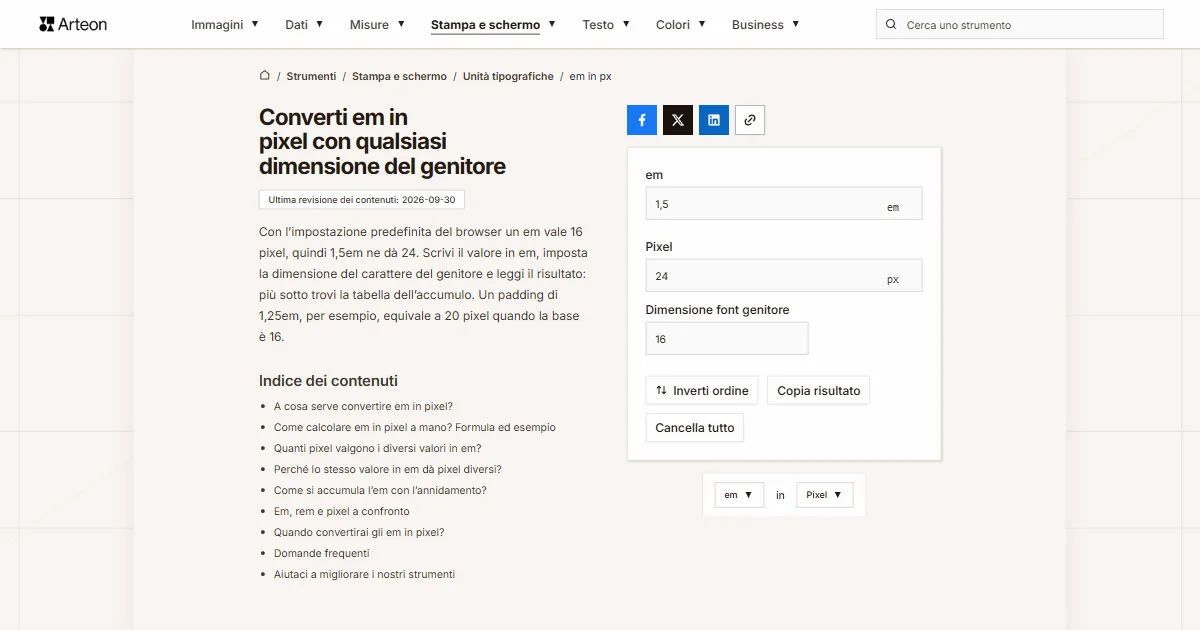Viewport: 1200px width, 630px height.
Task: Open the Stampa e schermo menu
Action: pyautogui.click(x=493, y=25)
